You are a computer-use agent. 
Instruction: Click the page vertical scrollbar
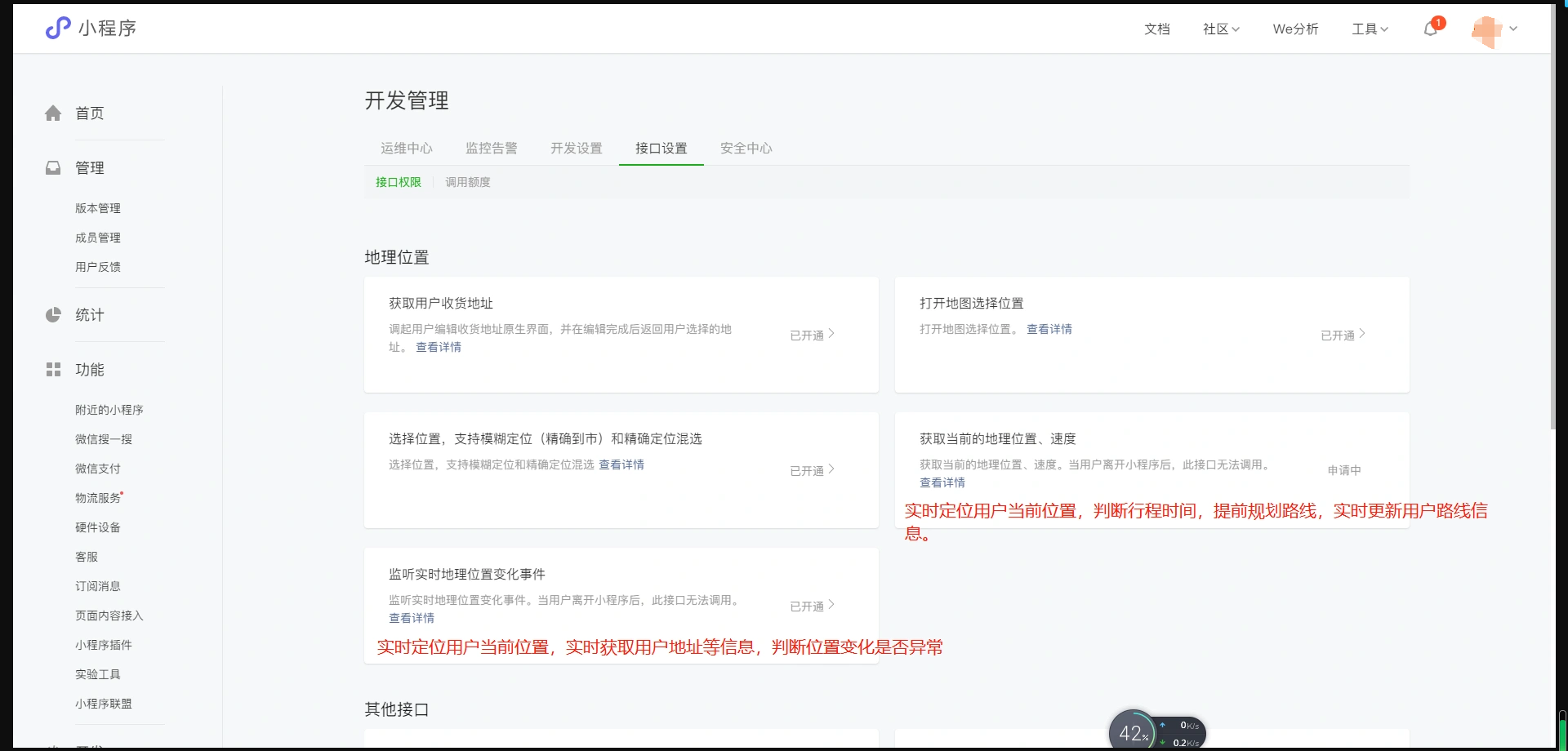tap(1552, 216)
